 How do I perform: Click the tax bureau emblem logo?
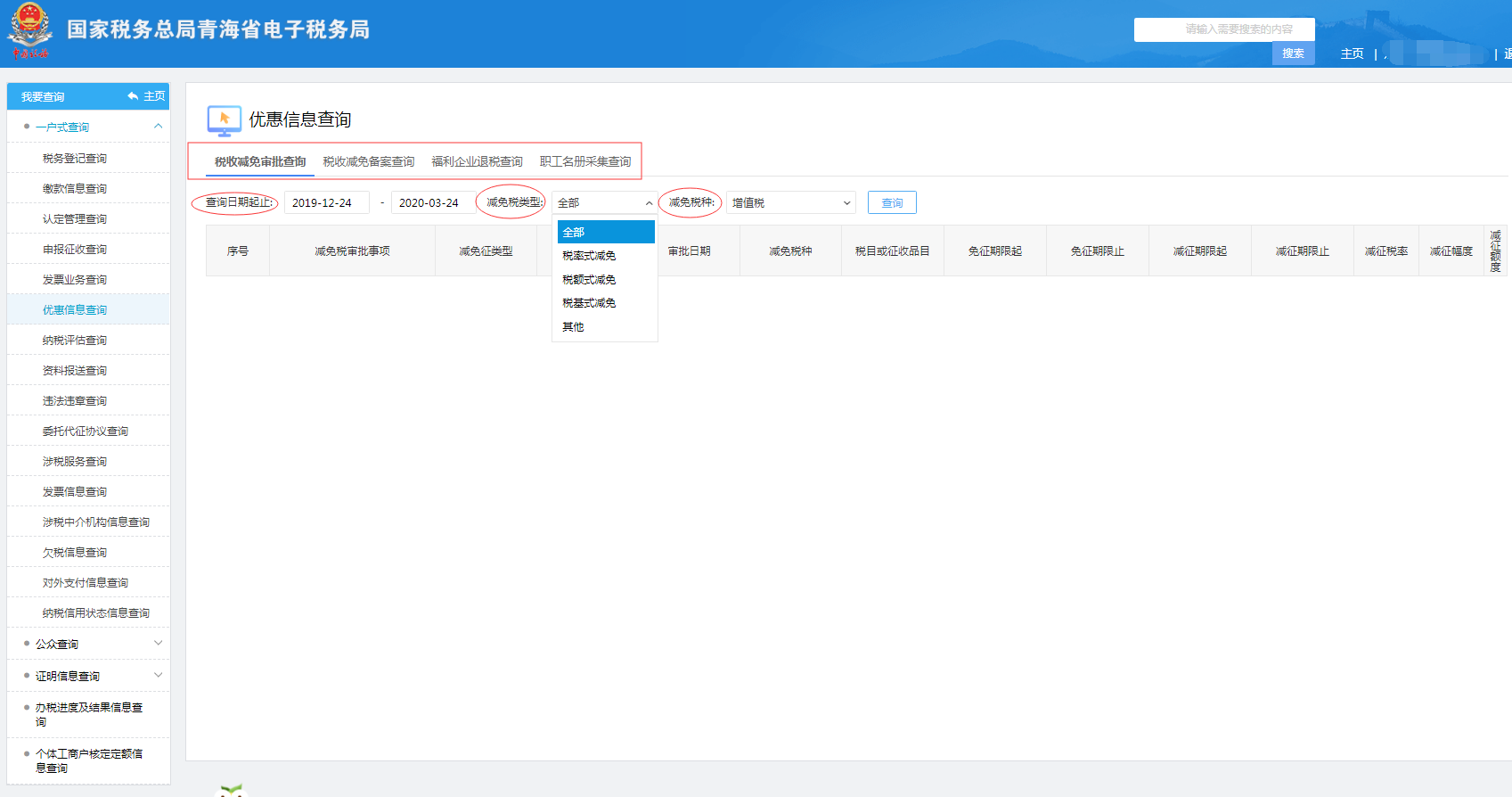(x=30, y=31)
